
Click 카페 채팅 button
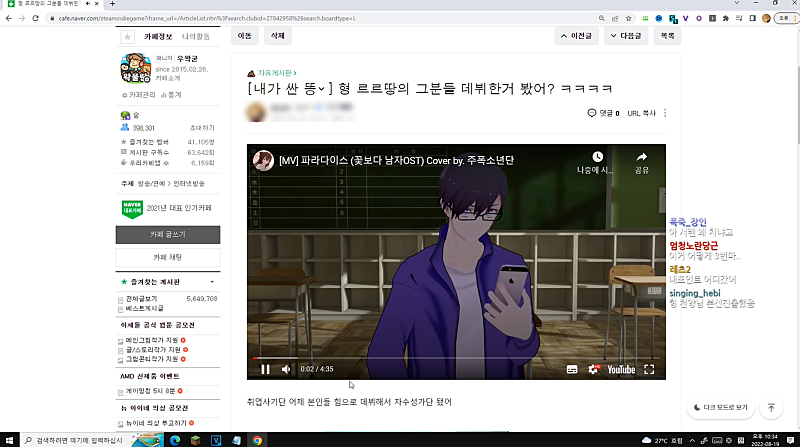pos(168,257)
